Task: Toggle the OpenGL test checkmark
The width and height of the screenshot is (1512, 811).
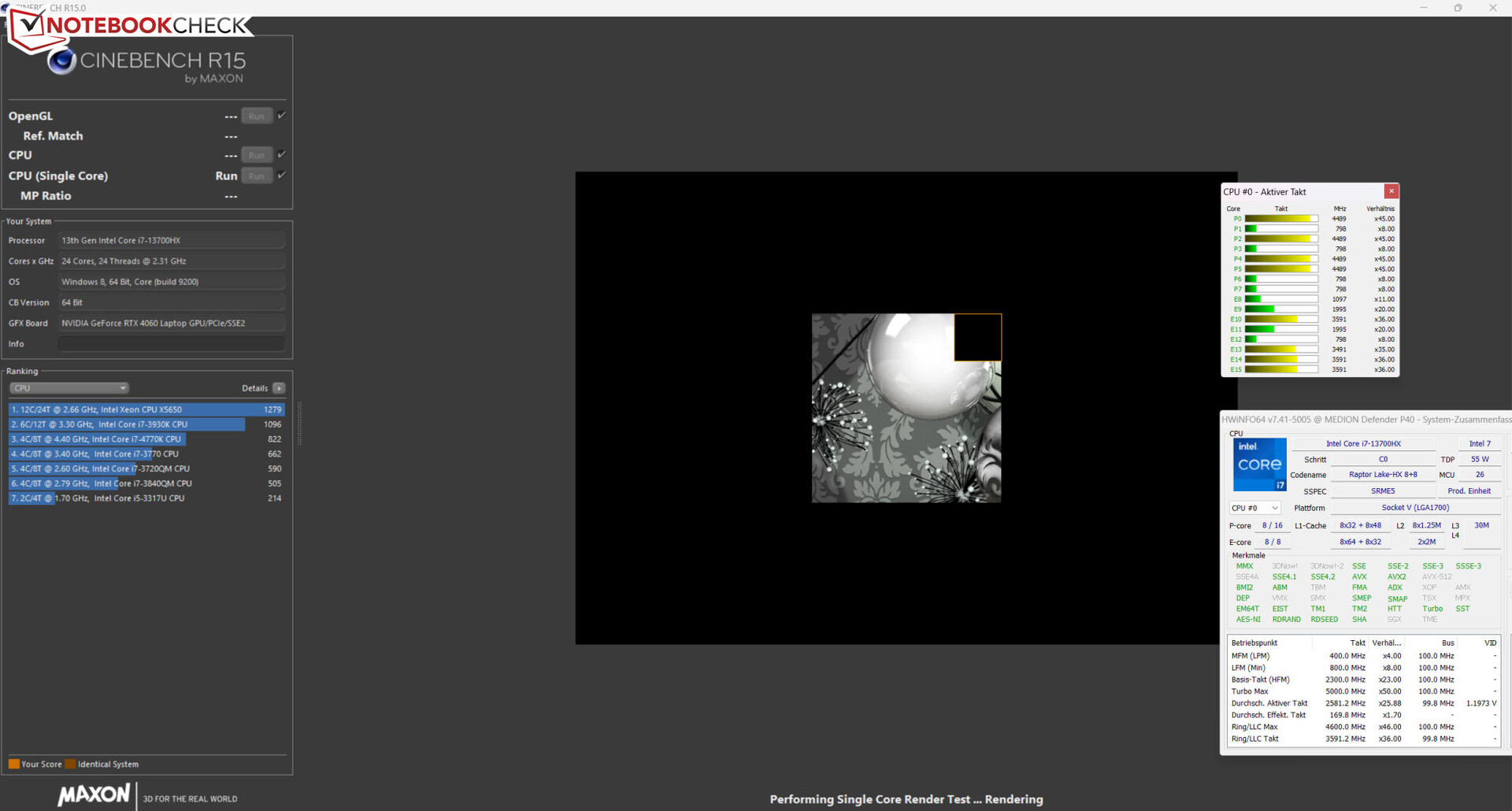Action: click(x=282, y=115)
